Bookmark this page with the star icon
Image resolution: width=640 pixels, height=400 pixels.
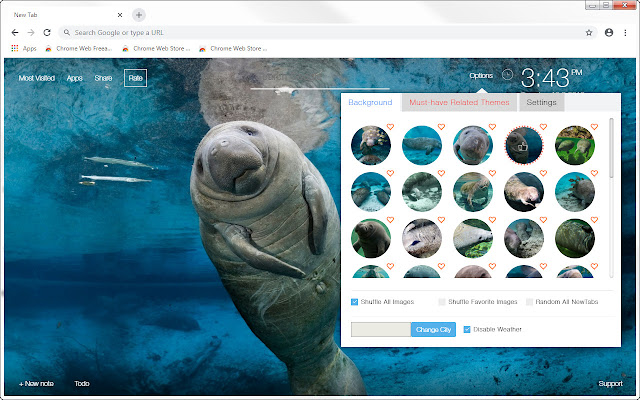(589, 33)
